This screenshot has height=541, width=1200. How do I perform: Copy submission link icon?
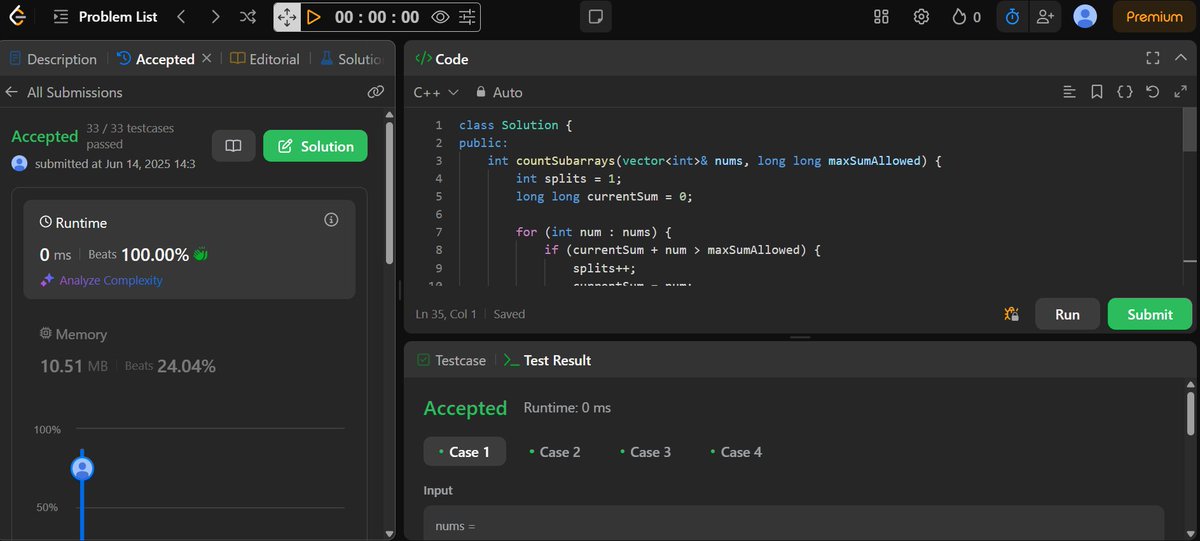[x=375, y=92]
